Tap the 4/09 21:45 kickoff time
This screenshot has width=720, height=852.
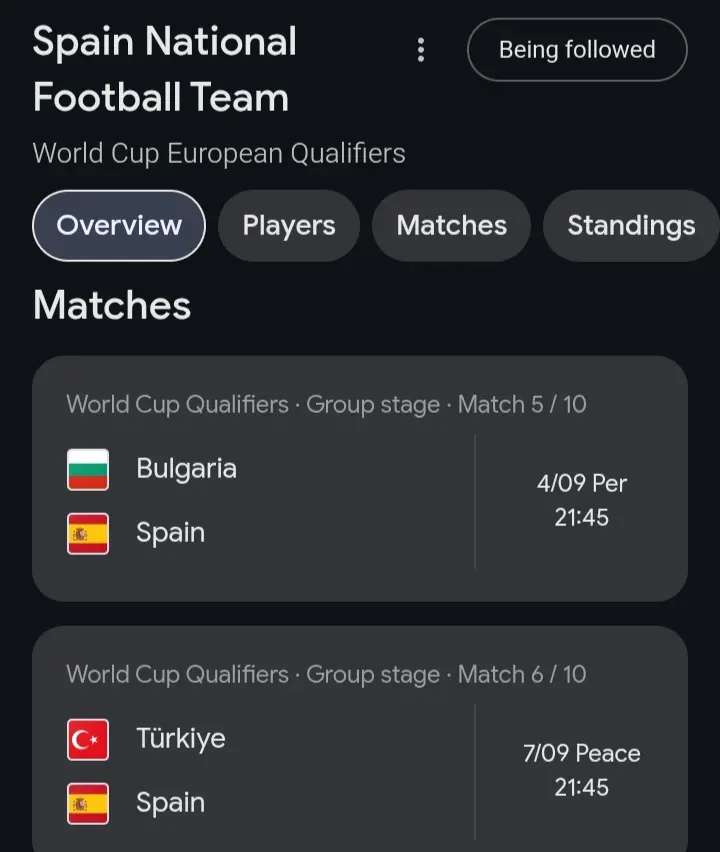pos(581,500)
